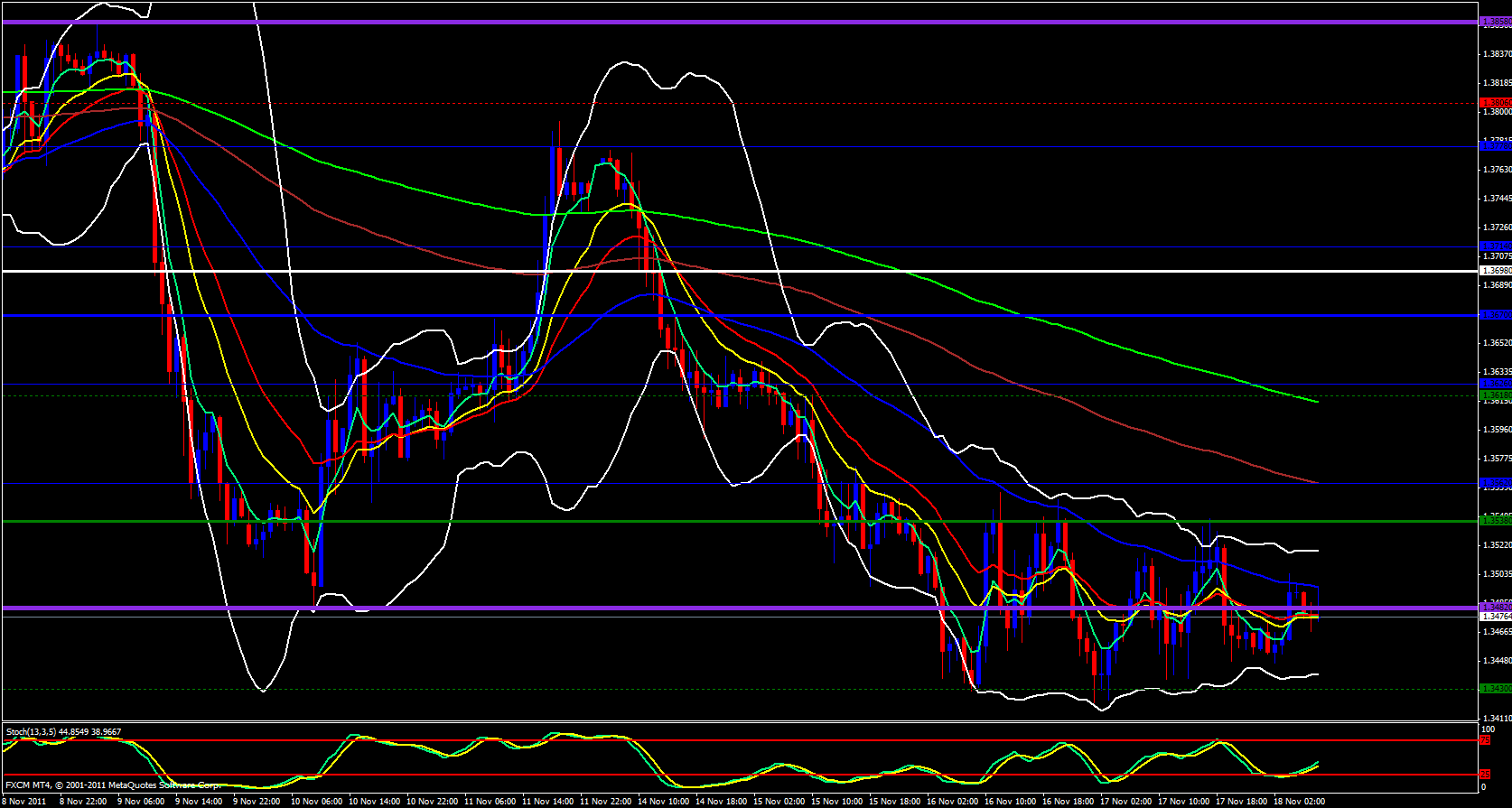The height and width of the screenshot is (808, 1512).
Task: Click the 8 Nov 2011 time label
Action: (x=24, y=801)
